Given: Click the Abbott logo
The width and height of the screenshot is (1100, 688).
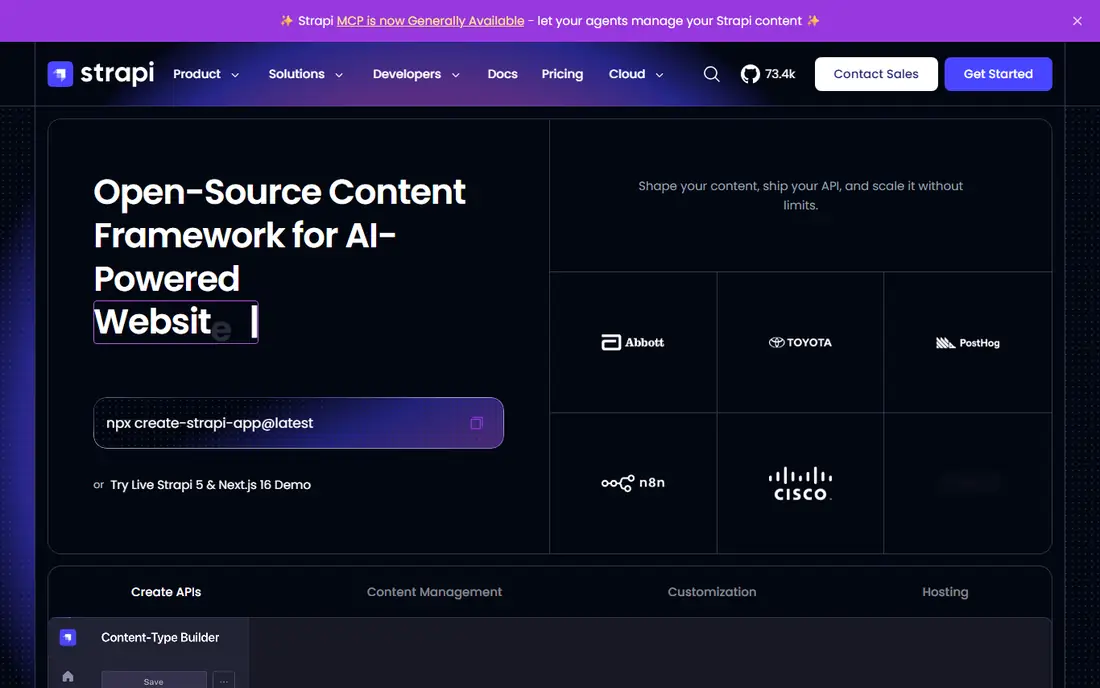Looking at the screenshot, I should point(633,342).
